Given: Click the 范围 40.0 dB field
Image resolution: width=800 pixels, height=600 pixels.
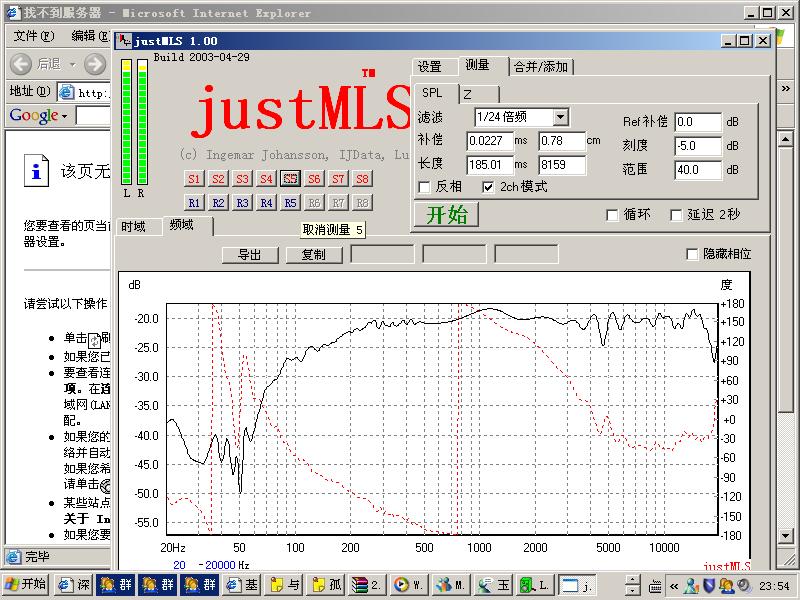Looking at the screenshot, I should pyautogui.click(x=697, y=170).
